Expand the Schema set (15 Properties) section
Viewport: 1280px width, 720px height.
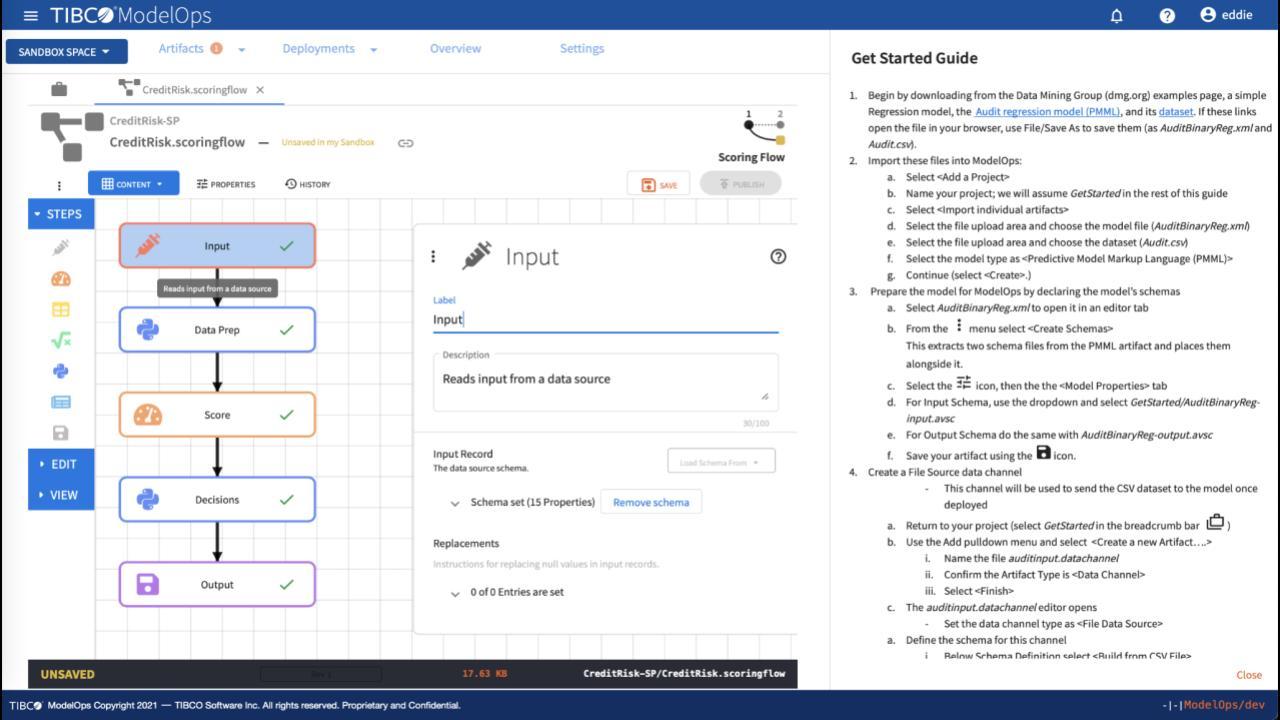(455, 503)
